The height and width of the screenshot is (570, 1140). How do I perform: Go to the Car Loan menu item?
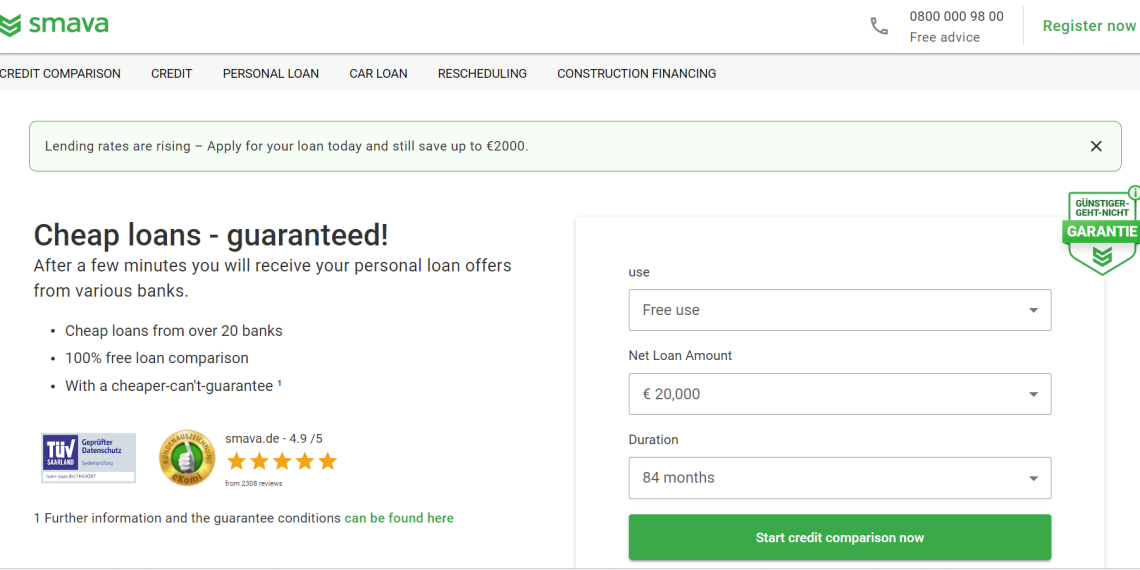click(x=378, y=73)
